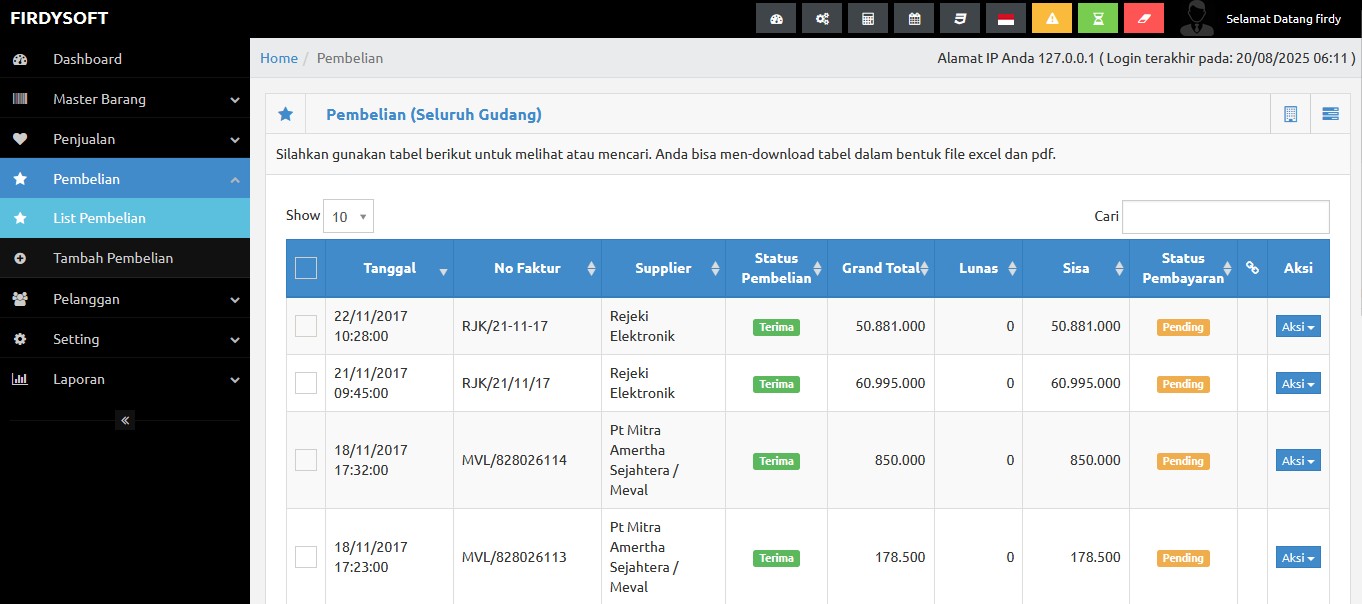Click the Indonesian flag language icon
The image size is (1362, 604).
(1006, 19)
